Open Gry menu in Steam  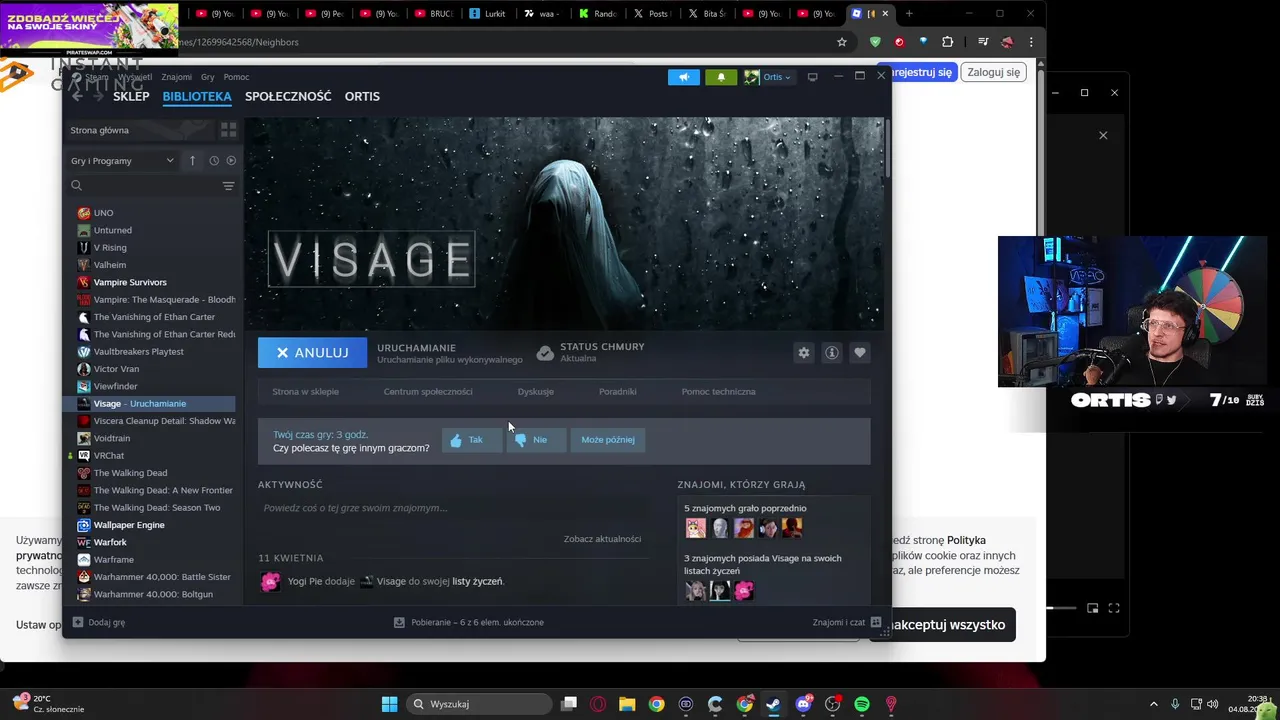pyautogui.click(x=207, y=77)
